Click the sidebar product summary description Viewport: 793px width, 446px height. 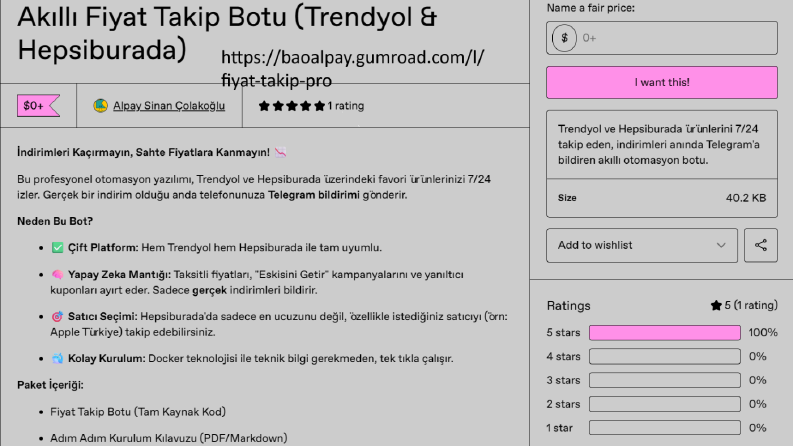[x=659, y=145]
